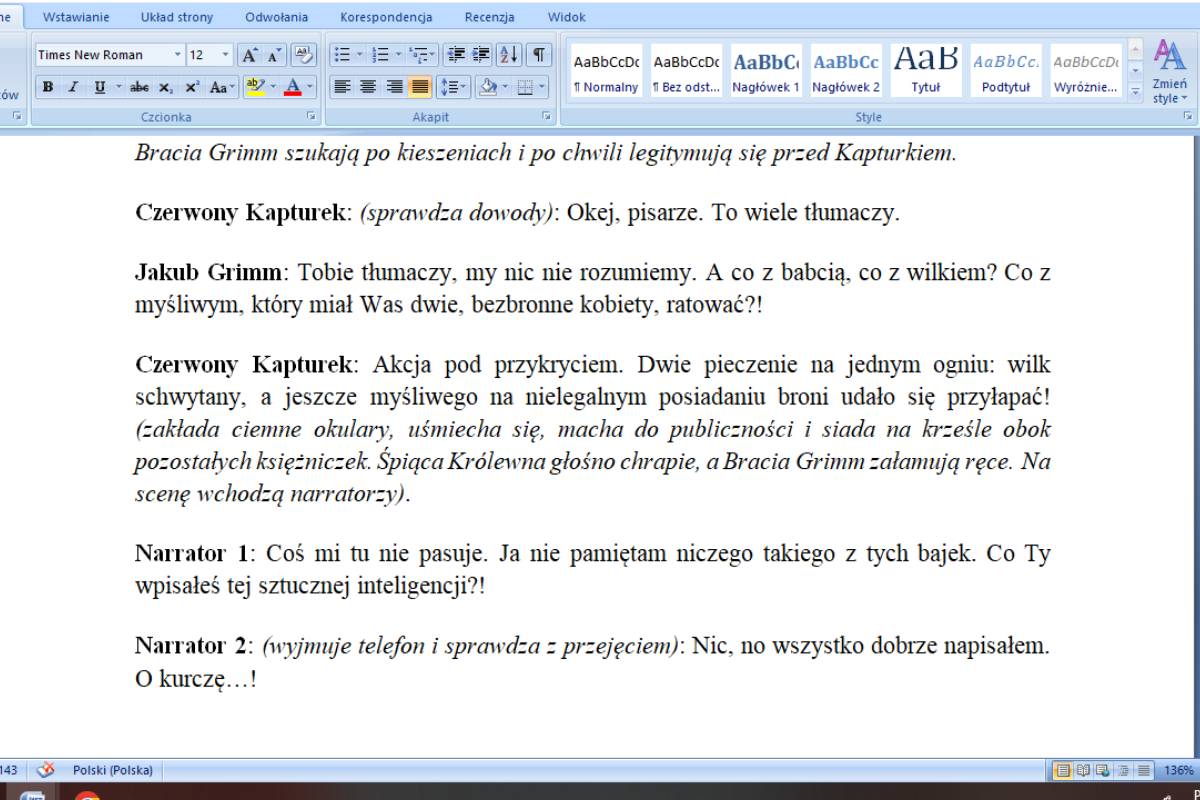
Task: Decrease paragraph indent icon
Action: point(456,55)
